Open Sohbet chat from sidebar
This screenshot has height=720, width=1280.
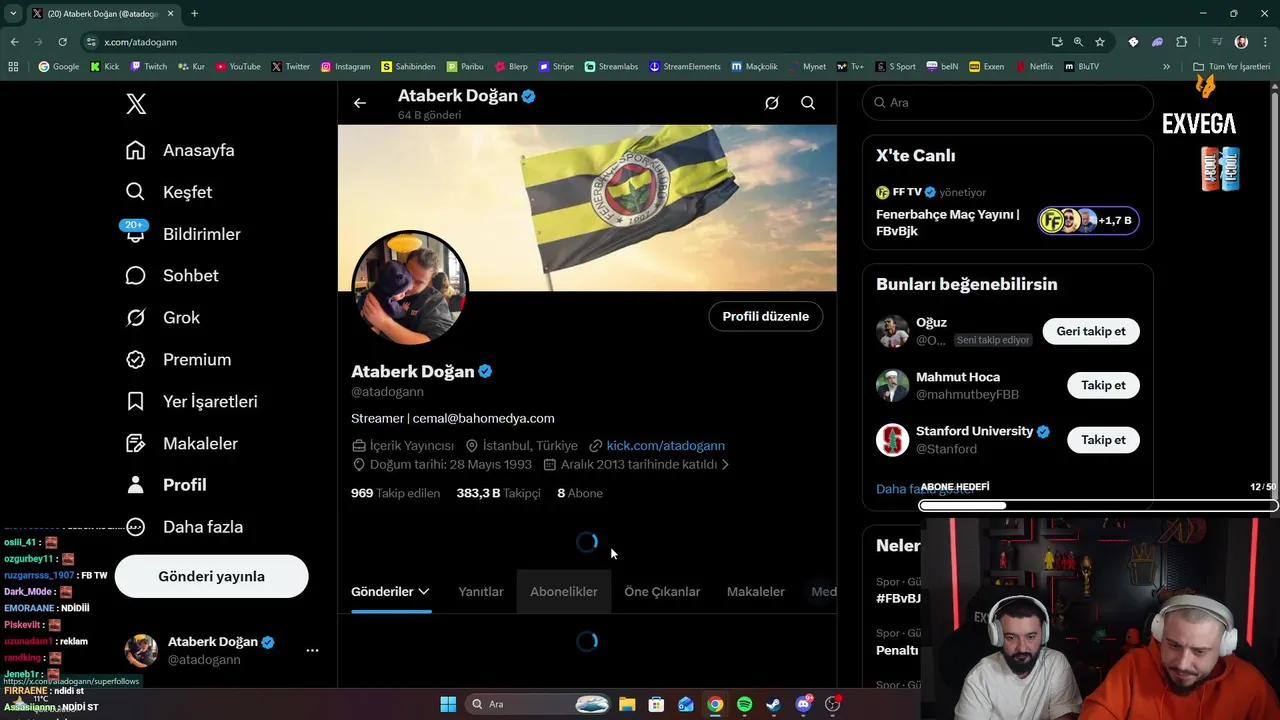click(172, 275)
